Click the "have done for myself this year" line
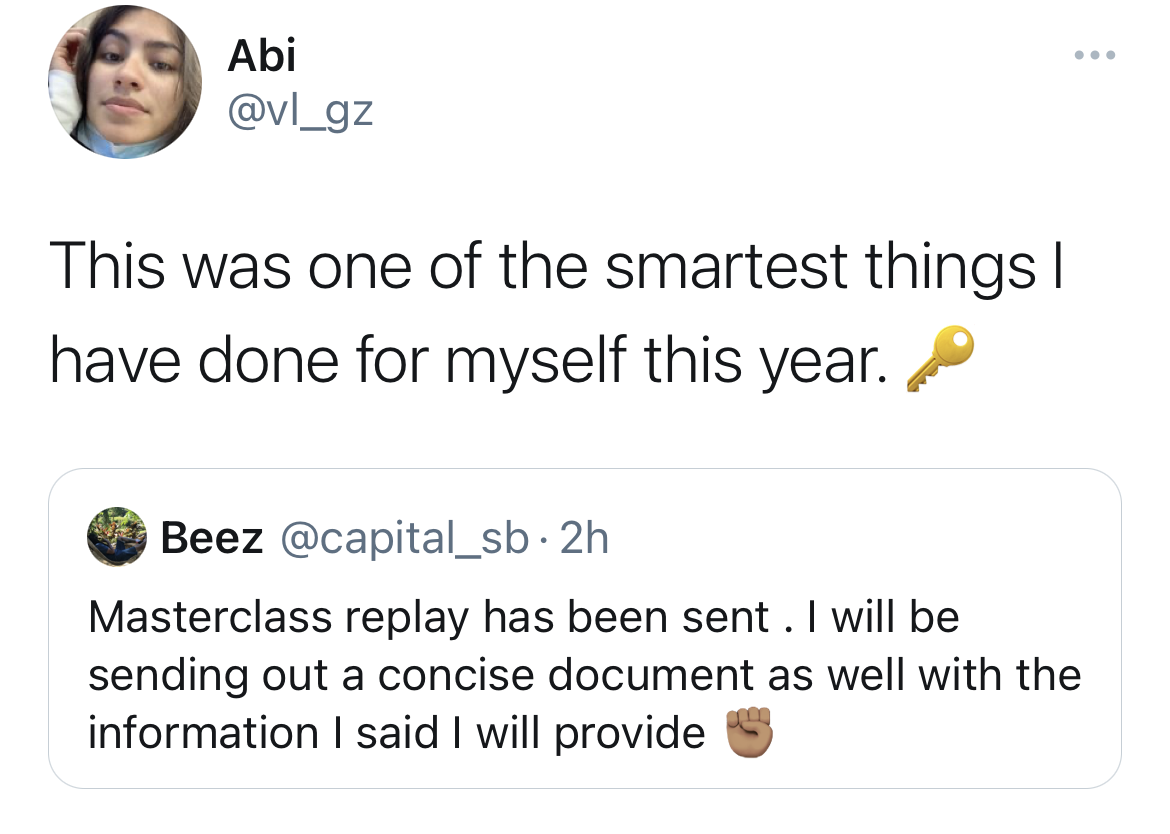The width and height of the screenshot is (1170, 834). click(x=468, y=360)
